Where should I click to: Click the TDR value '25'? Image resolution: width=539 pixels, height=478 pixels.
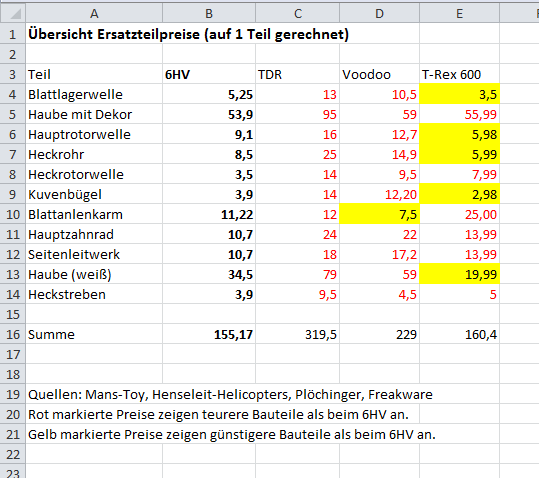click(x=297, y=154)
